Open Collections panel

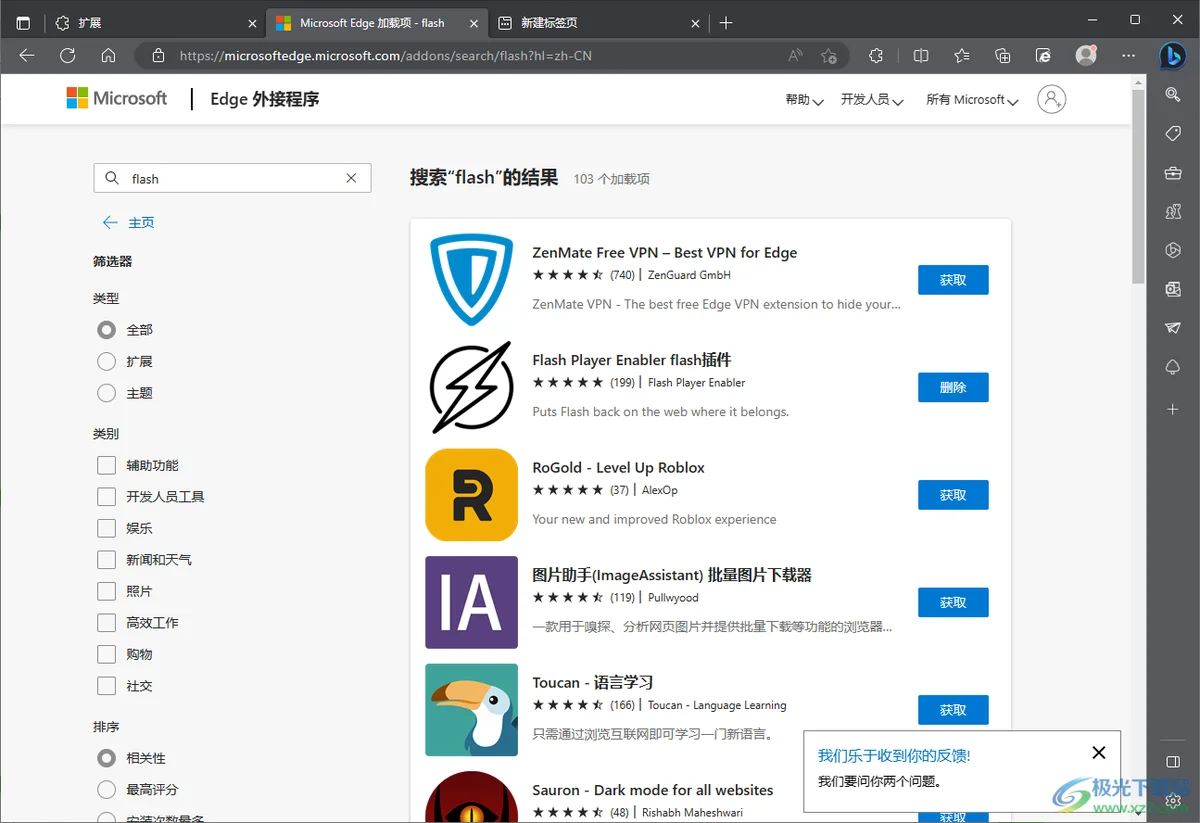[1003, 56]
